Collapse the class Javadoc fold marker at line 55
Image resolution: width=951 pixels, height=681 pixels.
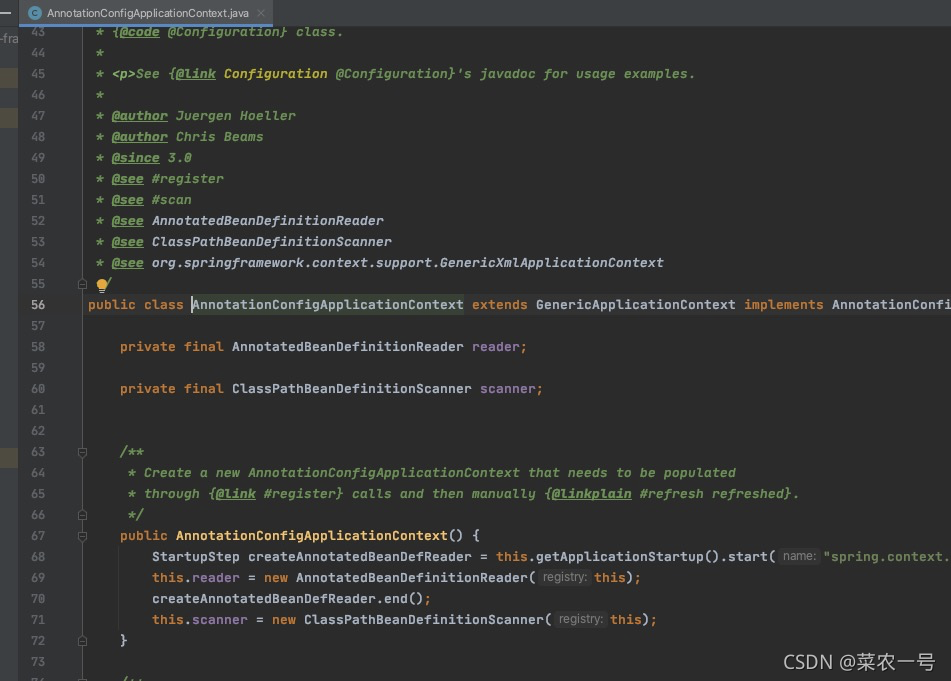click(82, 283)
